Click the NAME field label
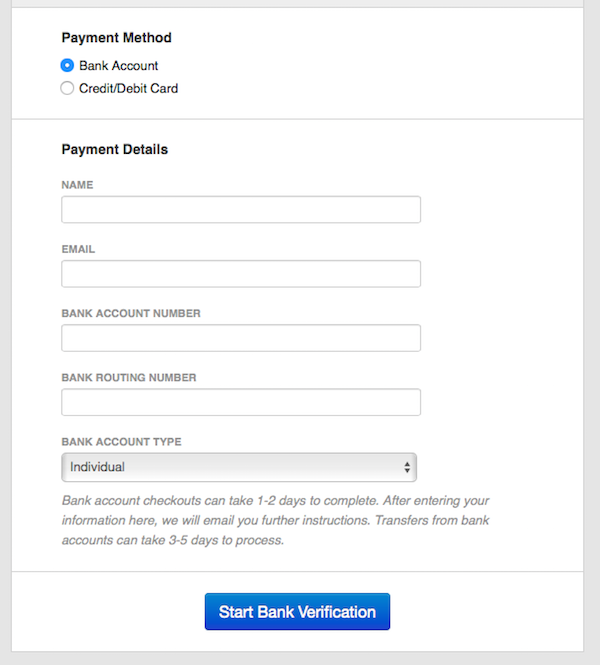Viewport: 600px width, 665px height. point(77,185)
